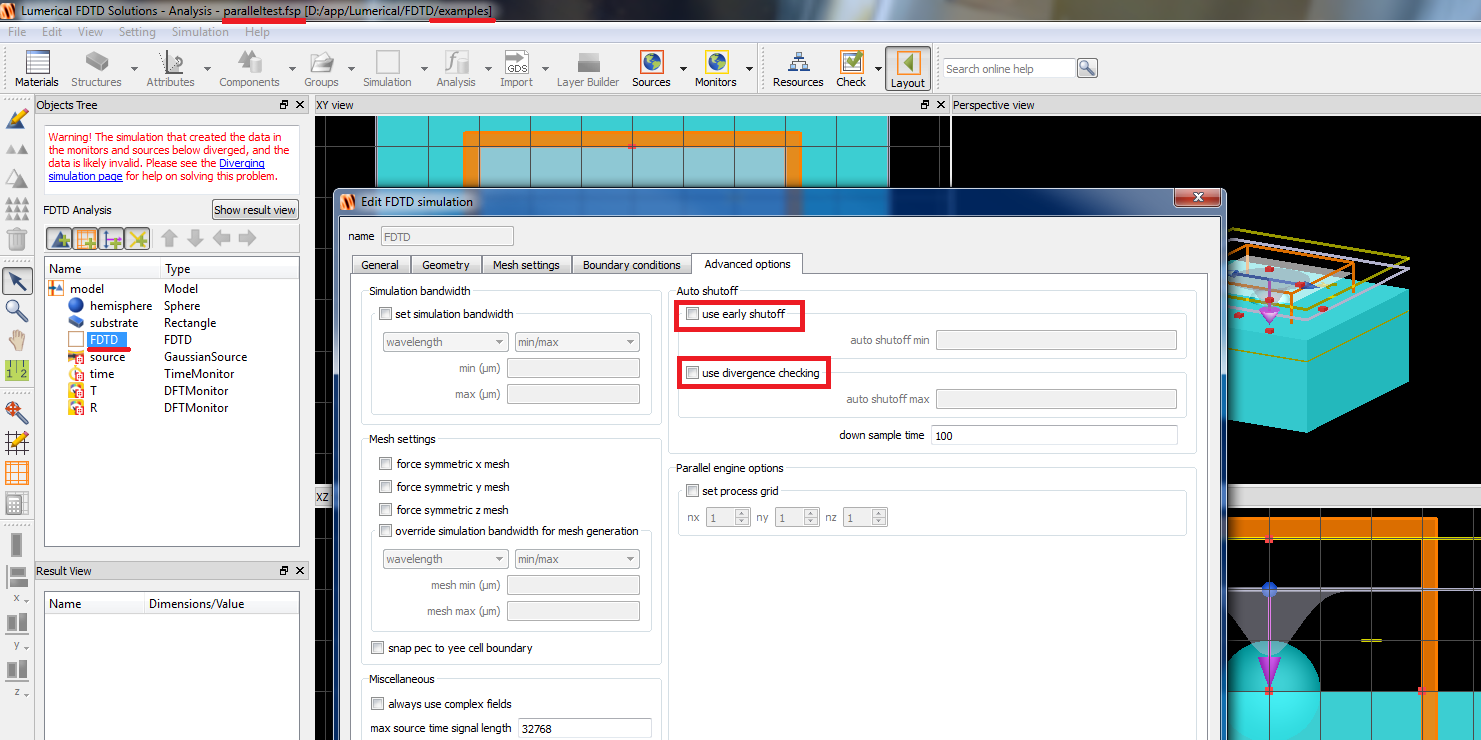Select the source GaussianSource row

click(172, 357)
